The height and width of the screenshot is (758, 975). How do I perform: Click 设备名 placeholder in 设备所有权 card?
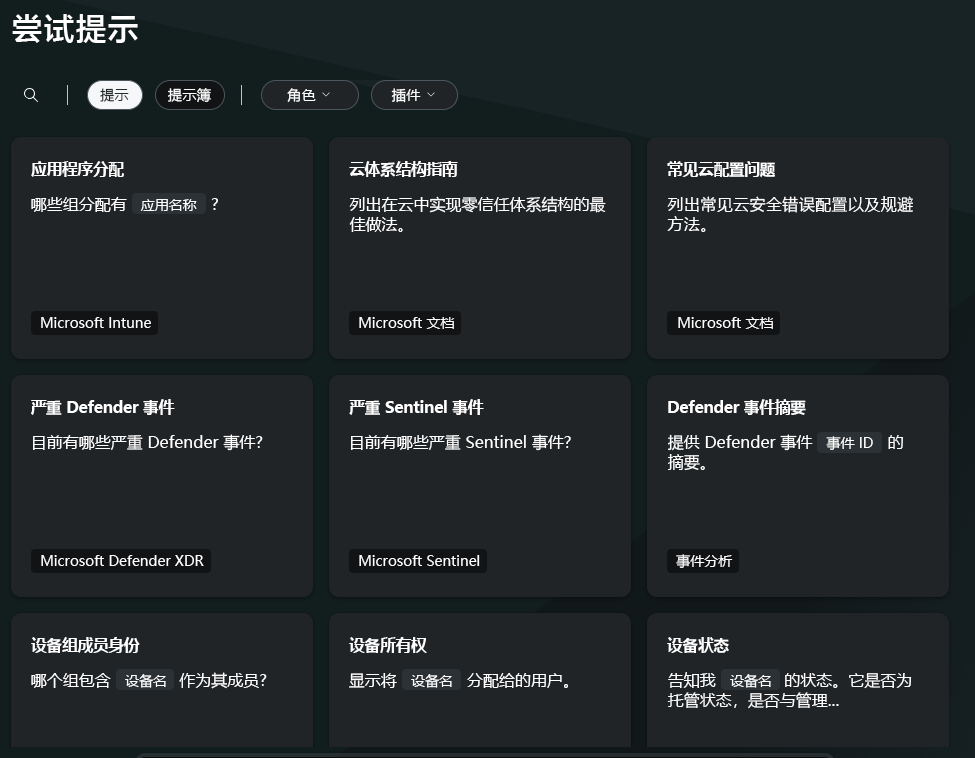[431, 680]
